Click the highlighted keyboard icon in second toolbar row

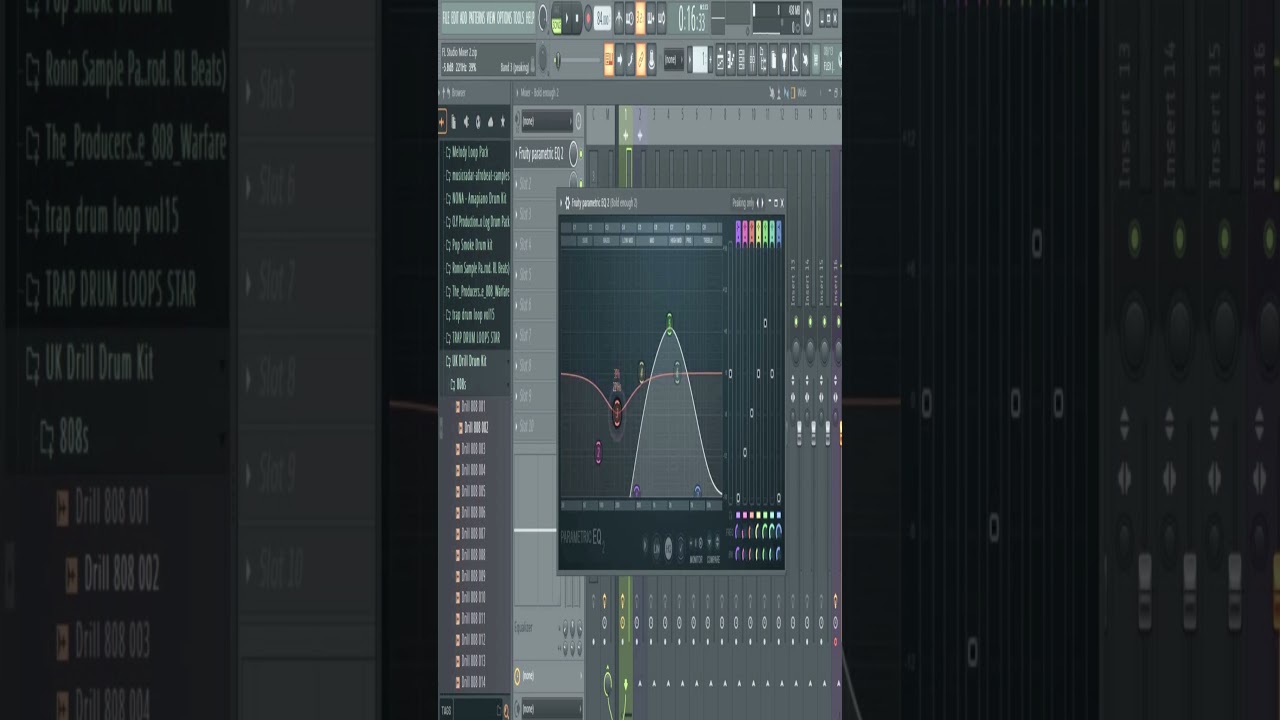pos(609,59)
